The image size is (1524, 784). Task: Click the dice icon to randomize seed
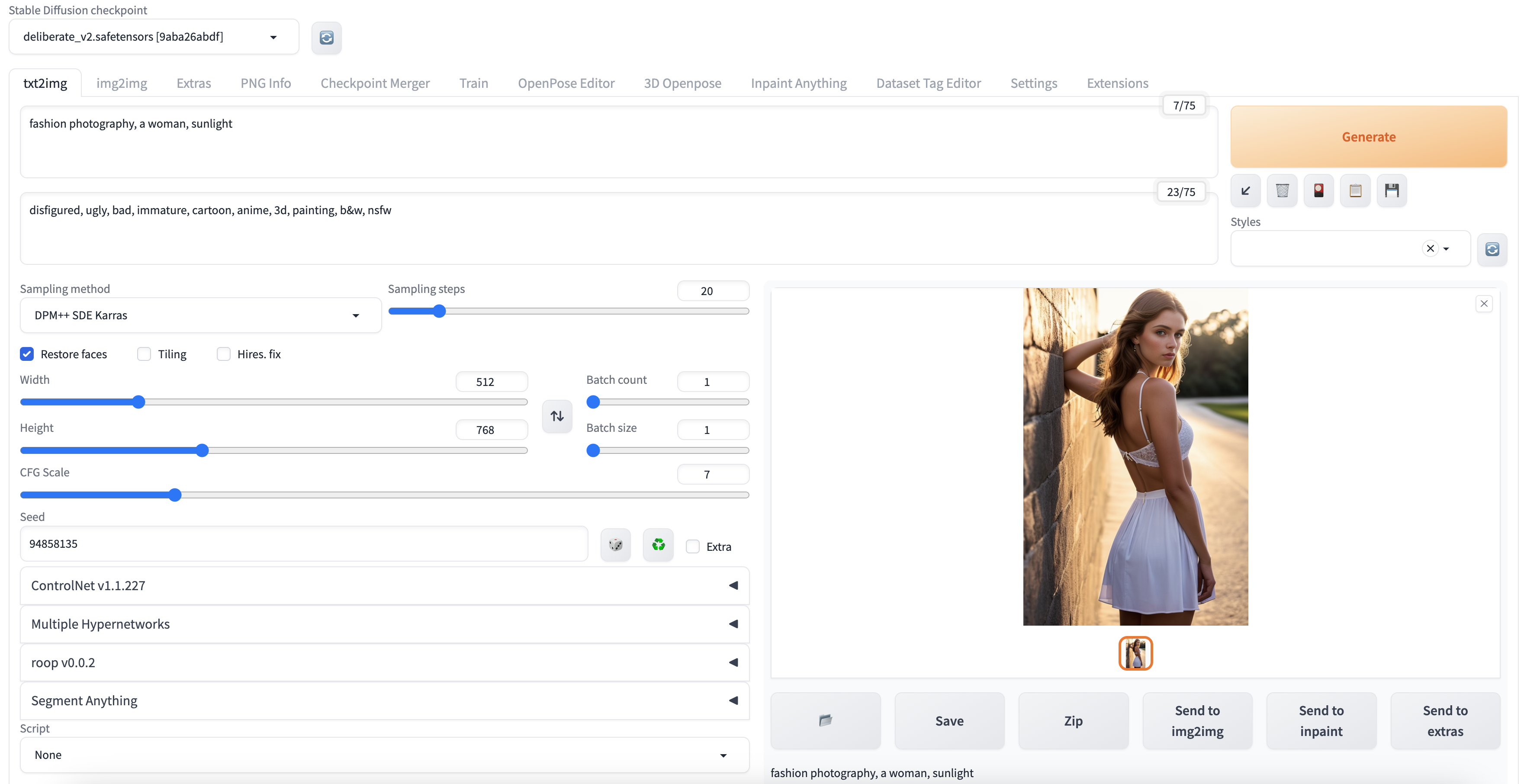point(615,544)
